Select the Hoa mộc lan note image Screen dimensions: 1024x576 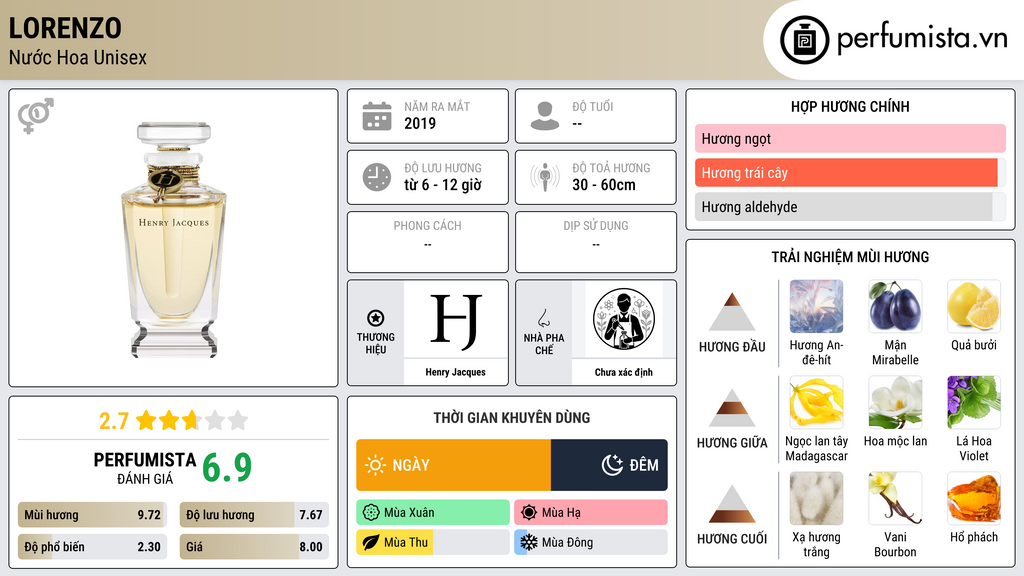[x=895, y=402]
